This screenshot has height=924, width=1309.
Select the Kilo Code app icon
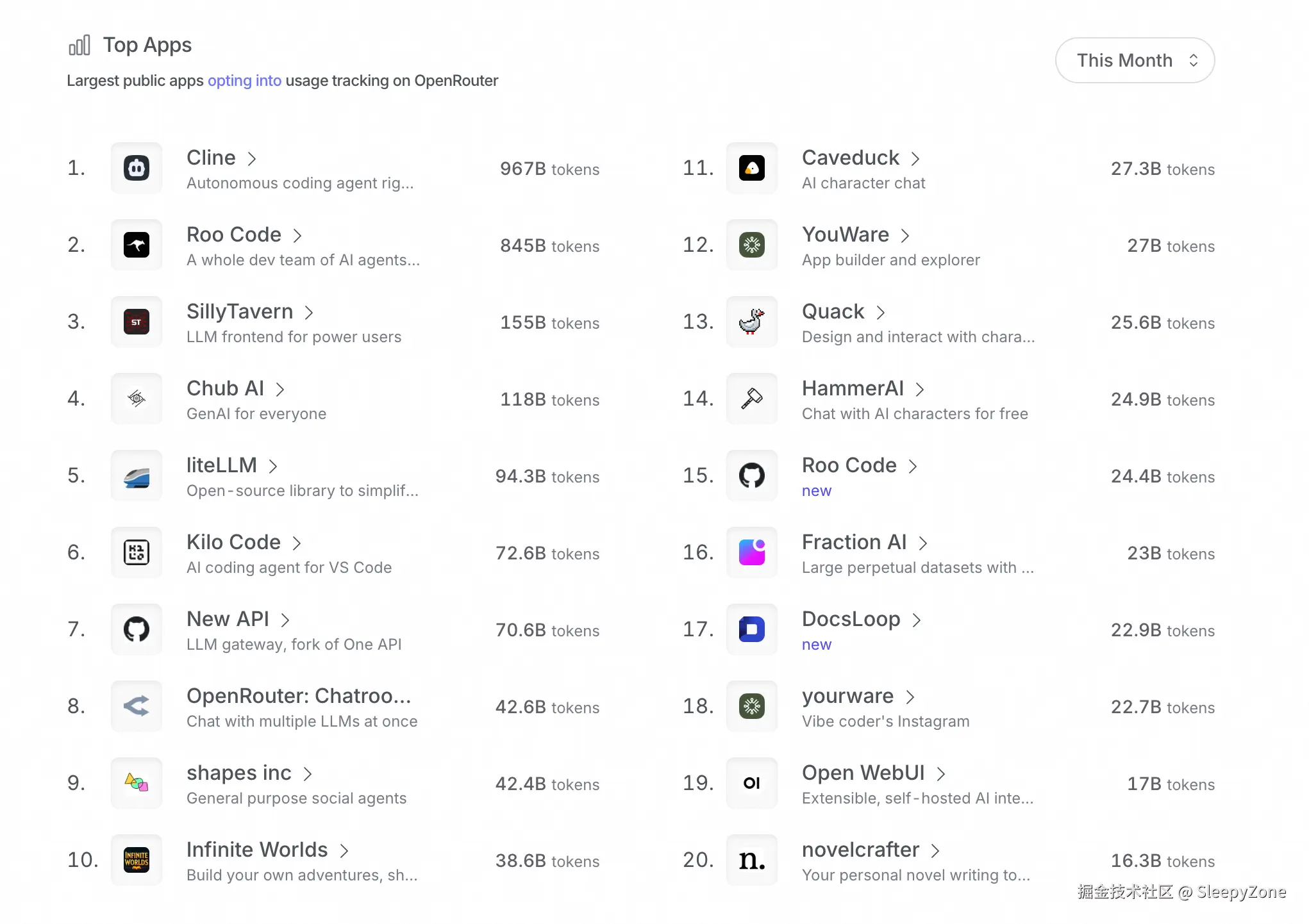pyautogui.click(x=137, y=552)
